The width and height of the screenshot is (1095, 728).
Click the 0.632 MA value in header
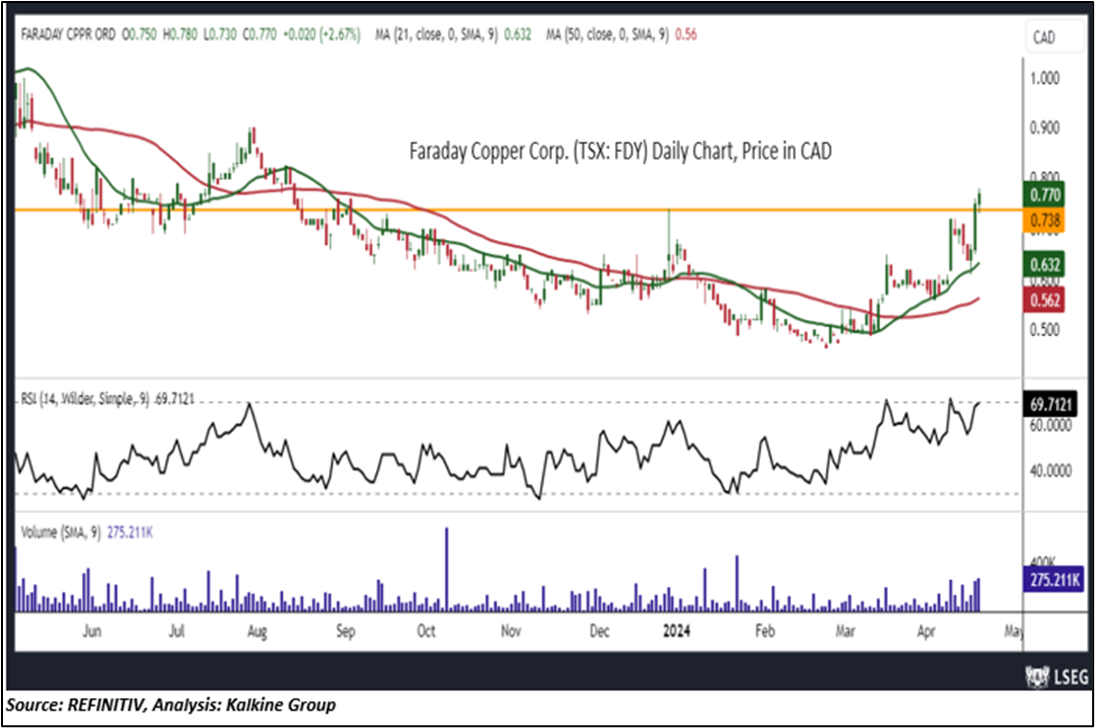pos(518,34)
